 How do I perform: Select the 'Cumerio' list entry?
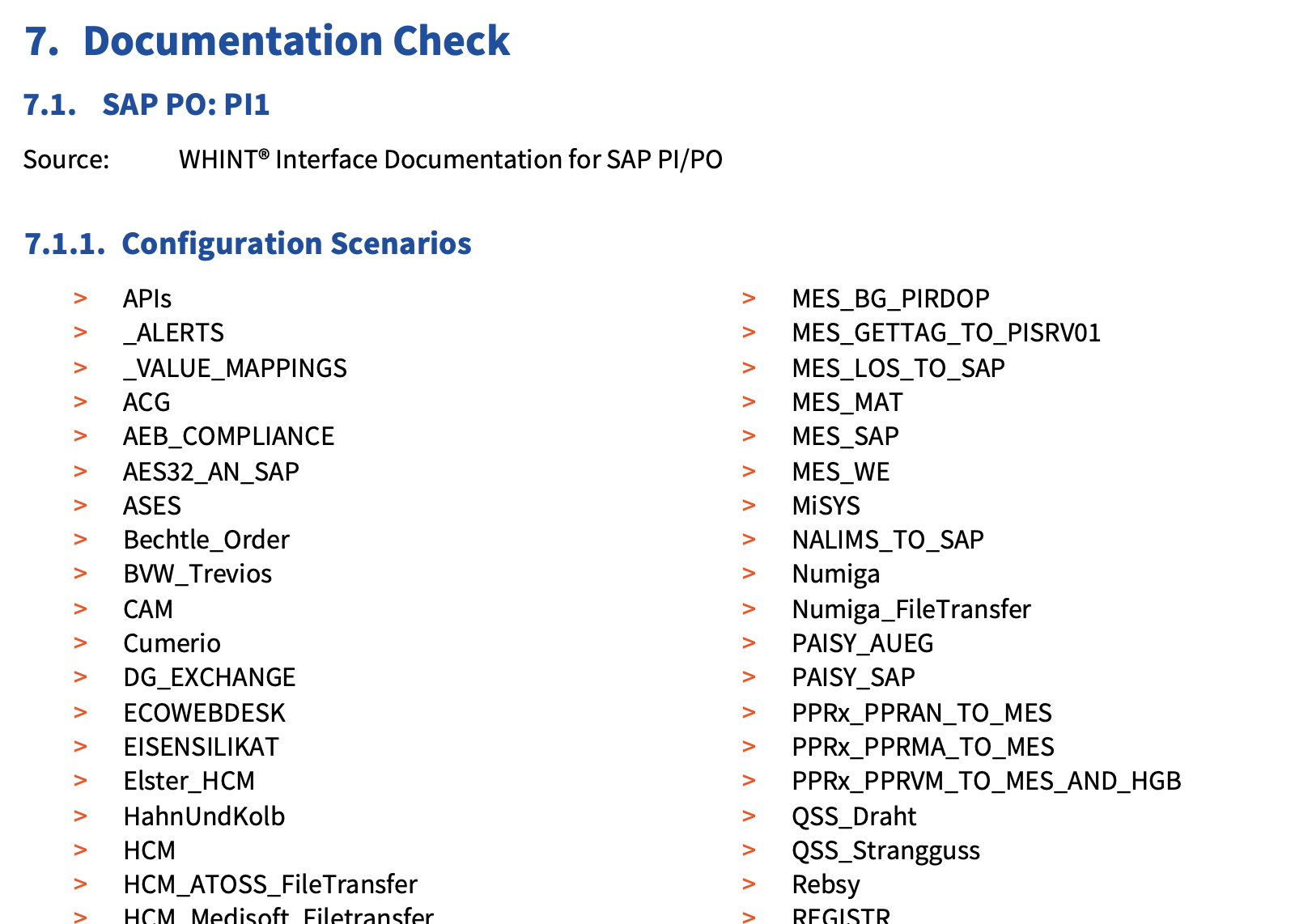pyautogui.click(x=172, y=643)
